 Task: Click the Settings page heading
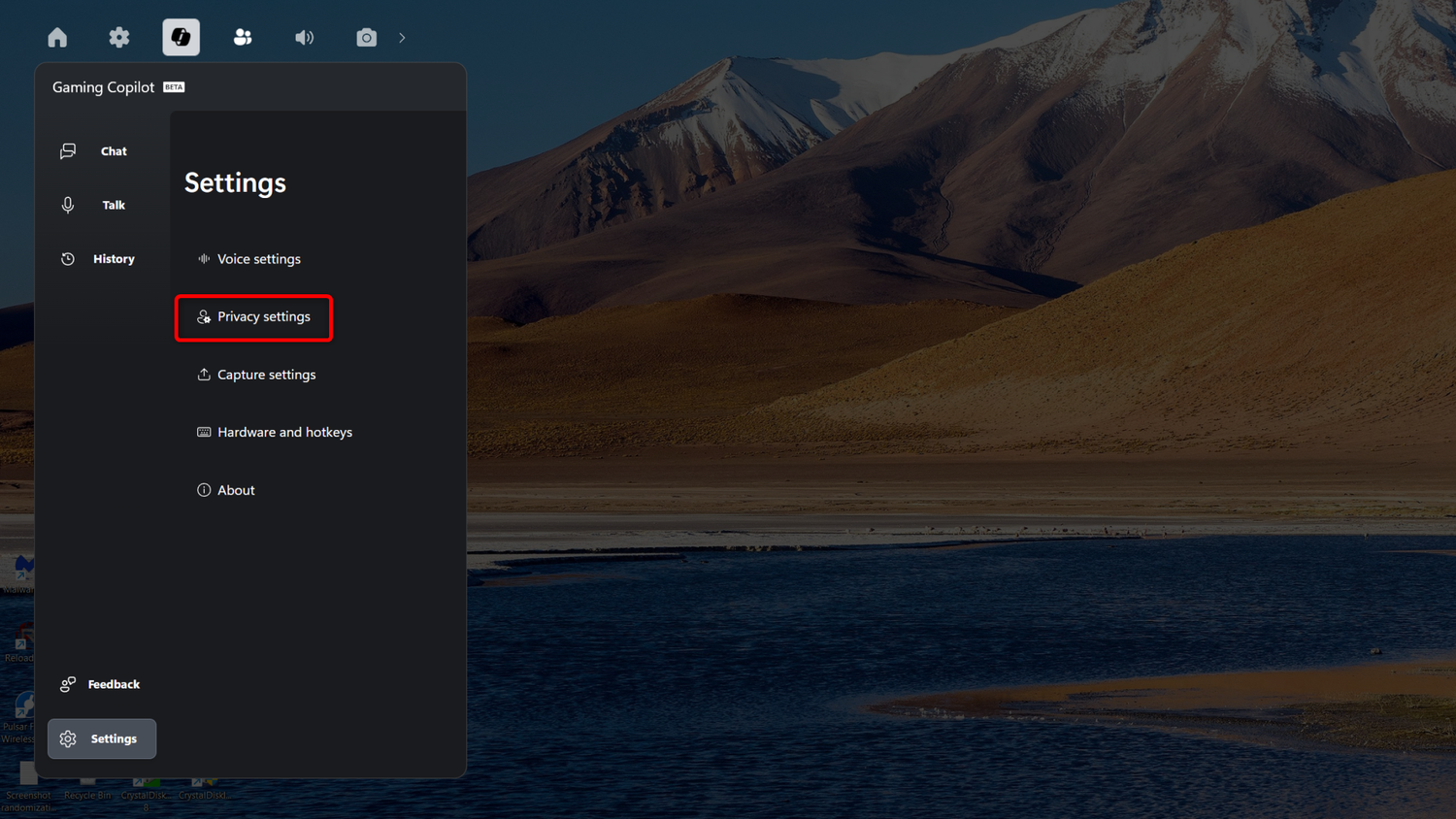click(235, 182)
